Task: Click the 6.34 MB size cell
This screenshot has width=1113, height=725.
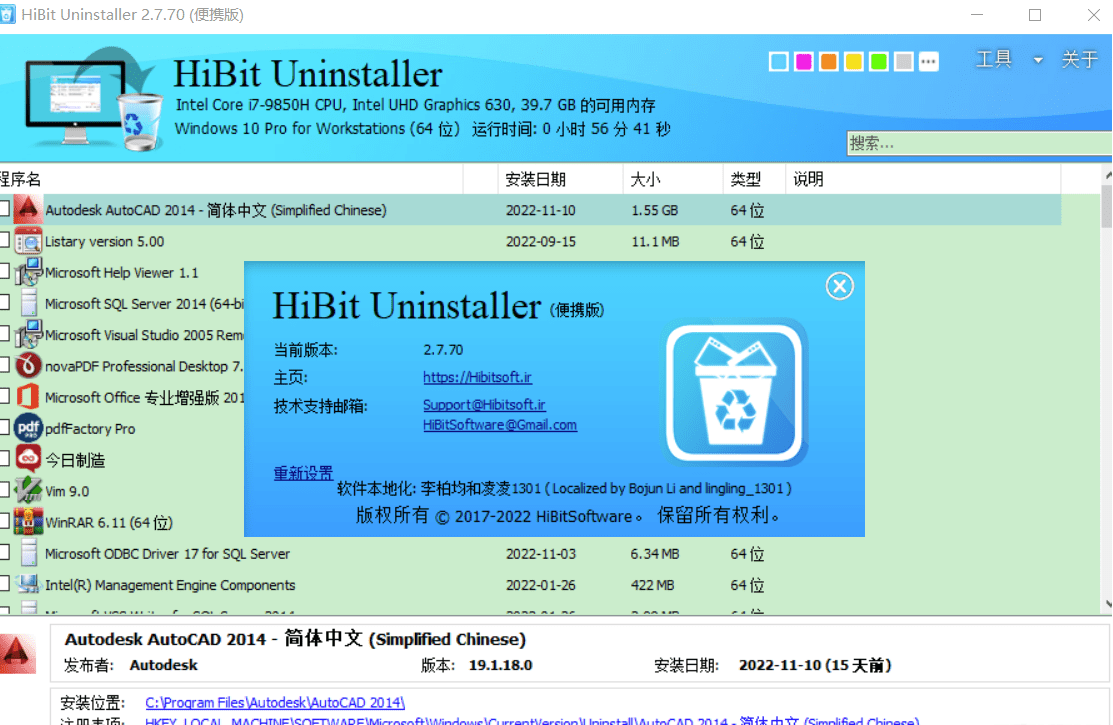Action: click(x=654, y=554)
